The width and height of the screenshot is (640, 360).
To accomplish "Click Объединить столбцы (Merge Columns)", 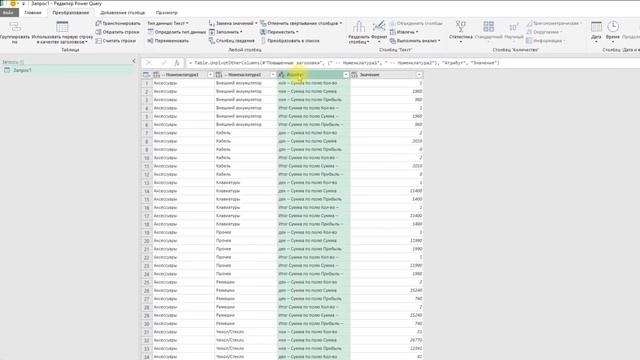I will (416, 23).
